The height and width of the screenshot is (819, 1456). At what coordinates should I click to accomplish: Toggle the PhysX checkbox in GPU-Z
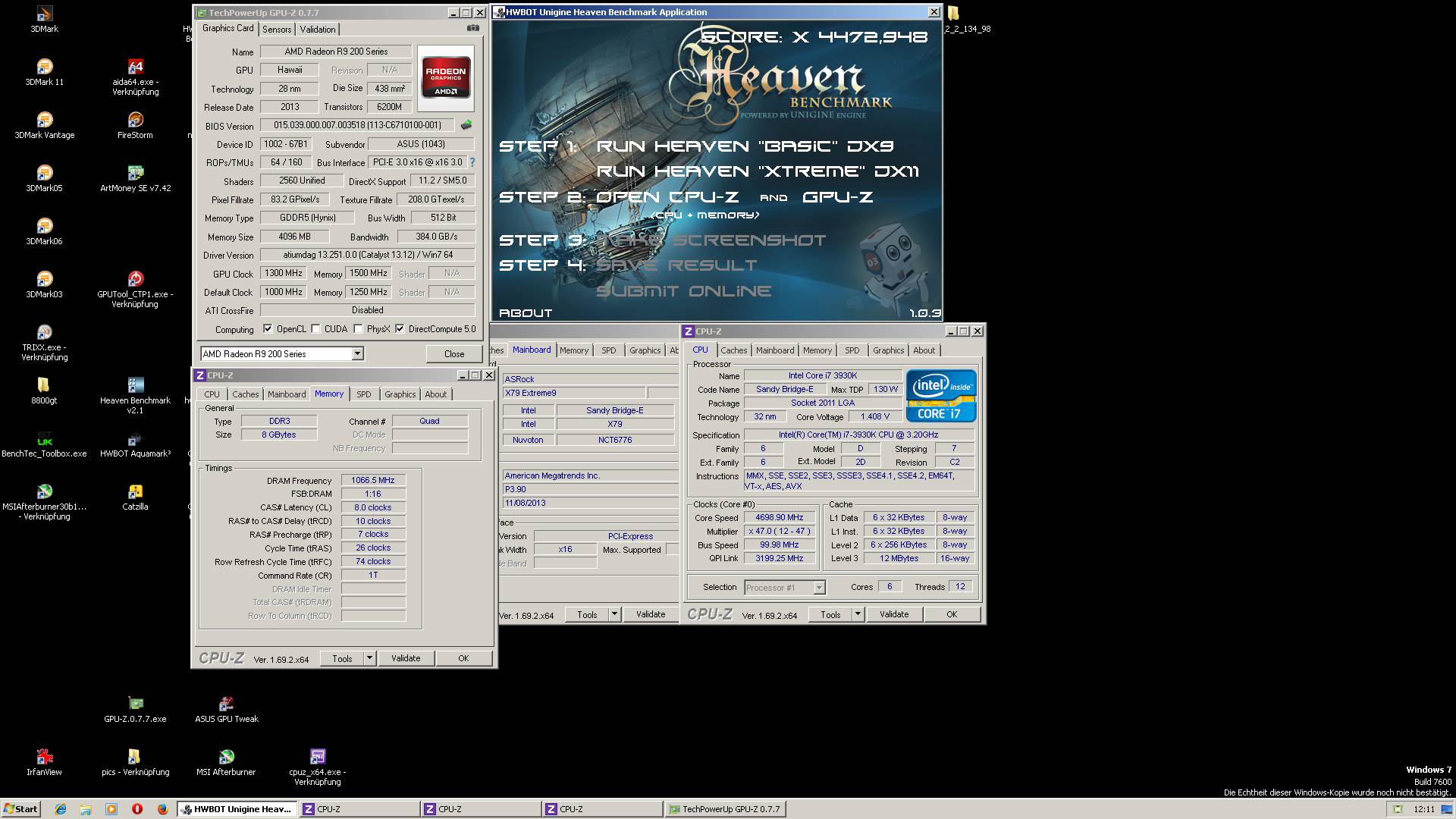pos(358,329)
